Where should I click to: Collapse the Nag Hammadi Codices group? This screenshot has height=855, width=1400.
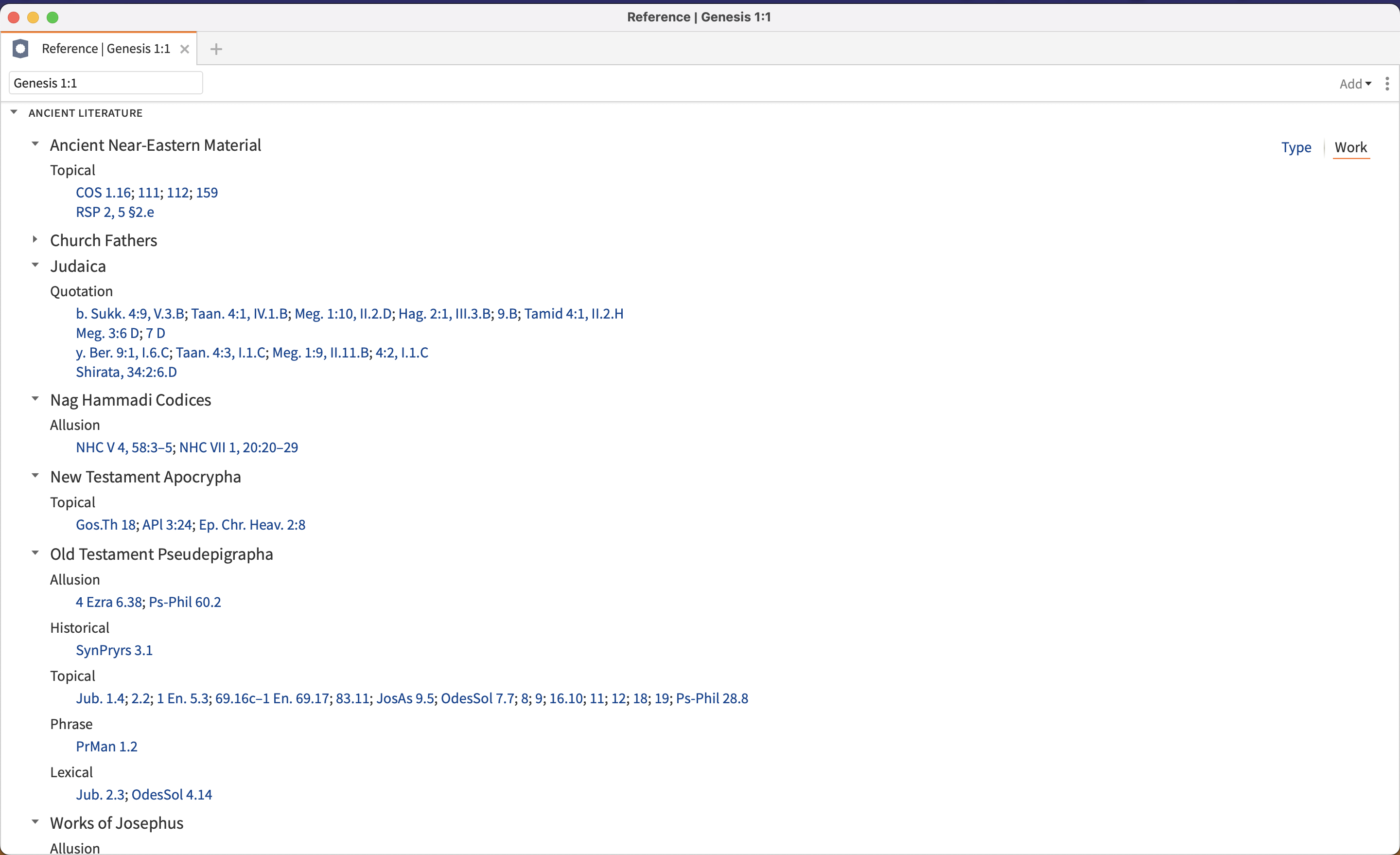(35, 399)
